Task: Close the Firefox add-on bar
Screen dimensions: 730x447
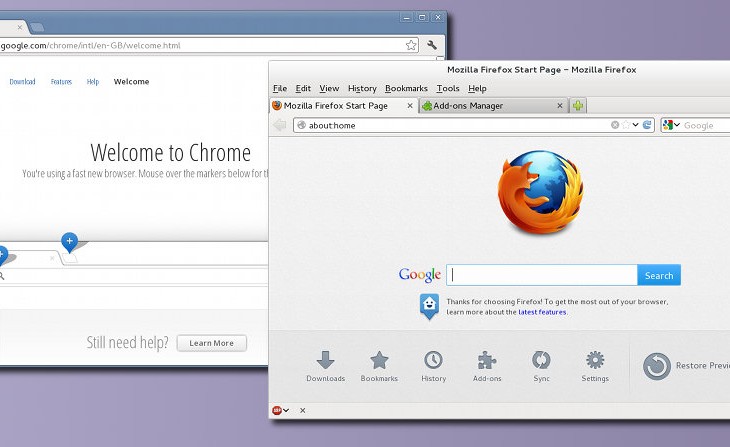Action: pos(303,410)
